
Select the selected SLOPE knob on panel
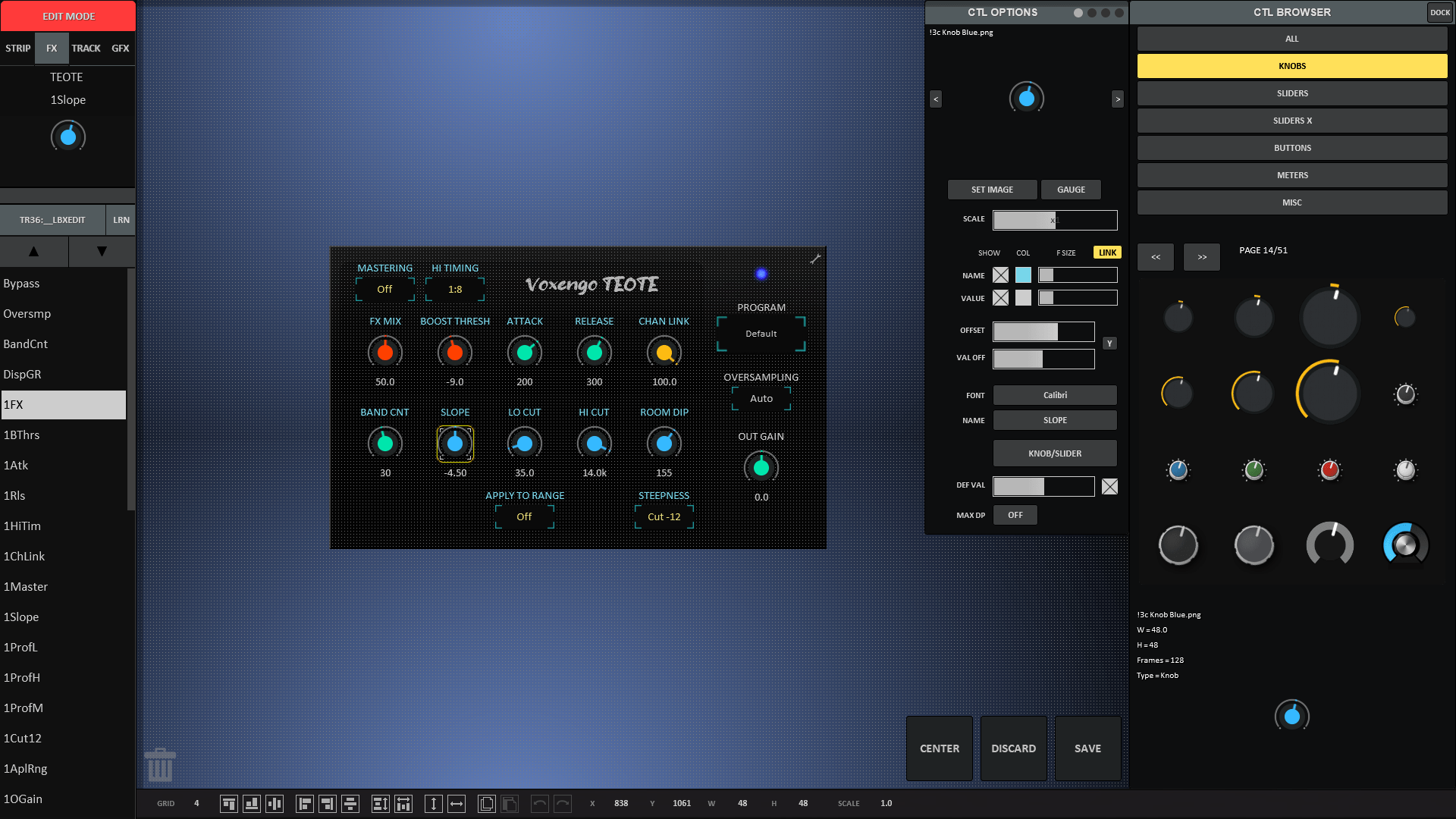(455, 444)
